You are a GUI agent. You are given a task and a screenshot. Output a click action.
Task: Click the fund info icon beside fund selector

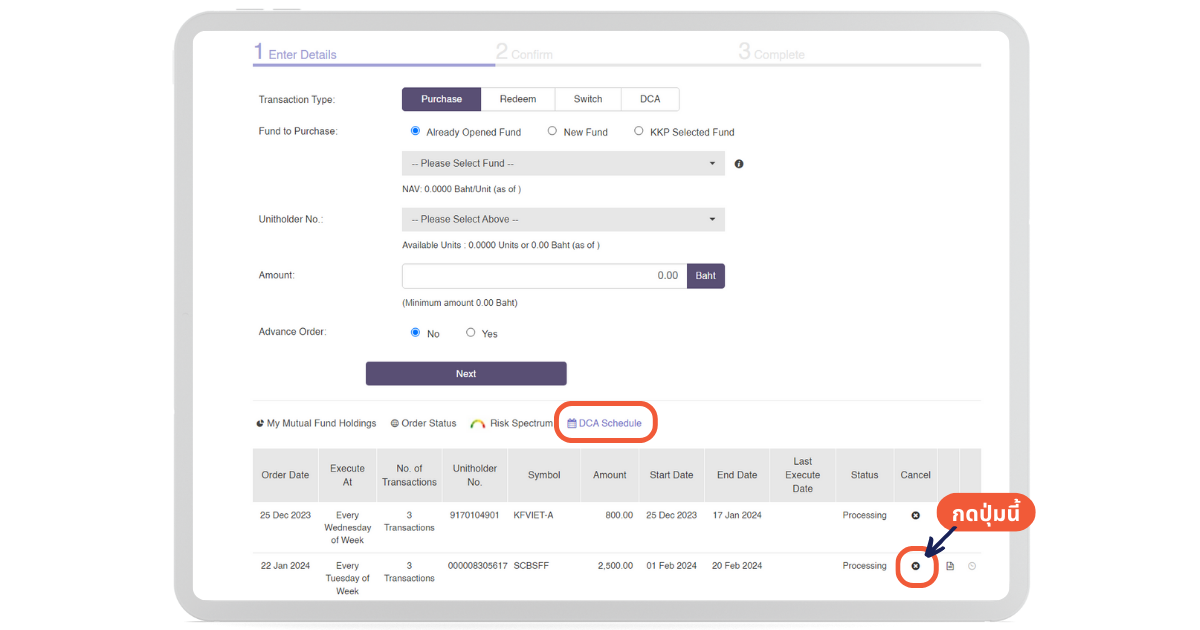coord(739,164)
